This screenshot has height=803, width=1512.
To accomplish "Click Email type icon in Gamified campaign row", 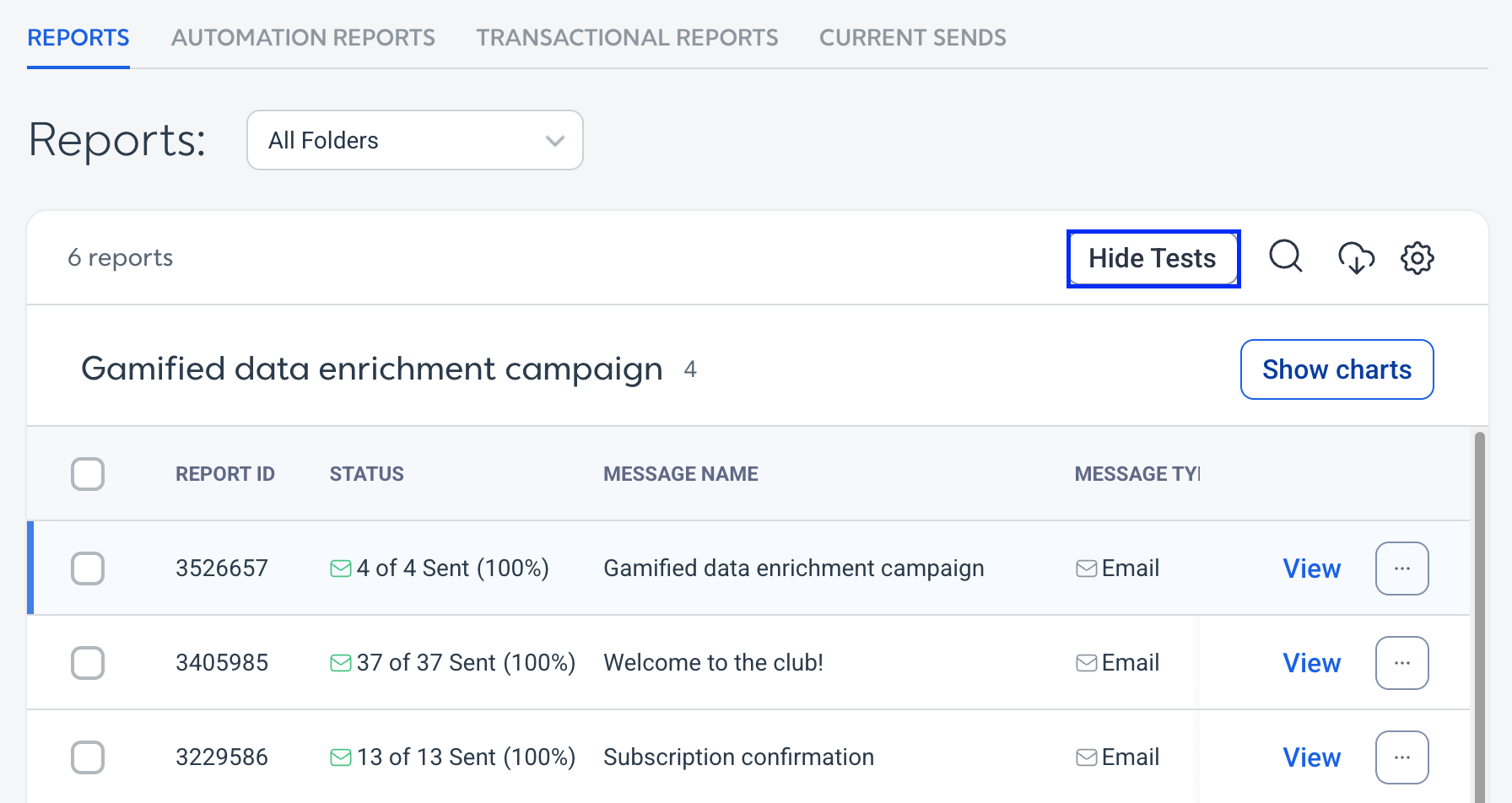I will [1087, 569].
